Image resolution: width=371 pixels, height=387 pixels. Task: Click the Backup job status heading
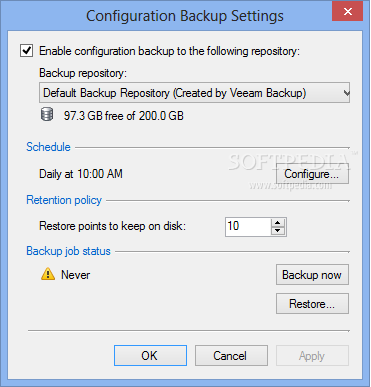(68, 251)
